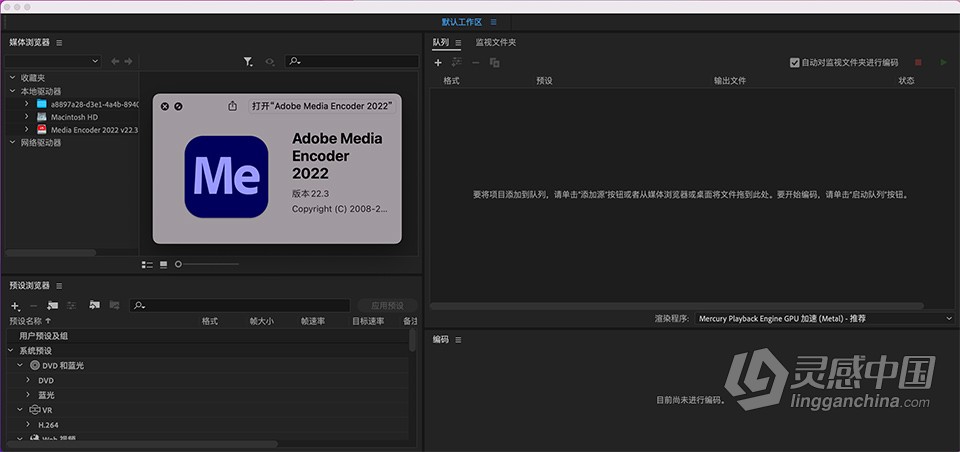Collapse the 网络驱动器 tree node

coord(12,142)
